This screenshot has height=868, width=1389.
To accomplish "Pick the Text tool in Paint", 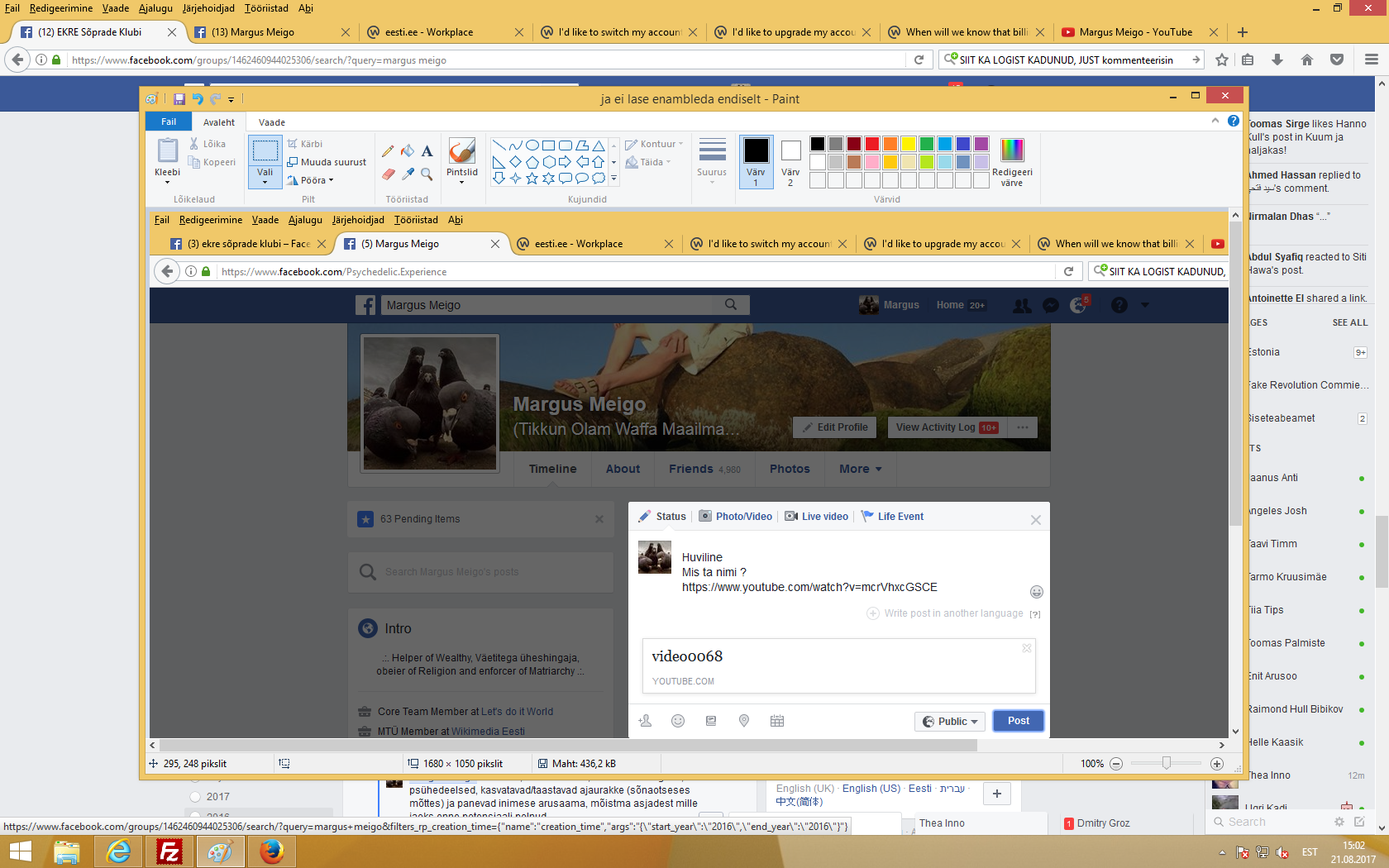I will pyautogui.click(x=427, y=151).
